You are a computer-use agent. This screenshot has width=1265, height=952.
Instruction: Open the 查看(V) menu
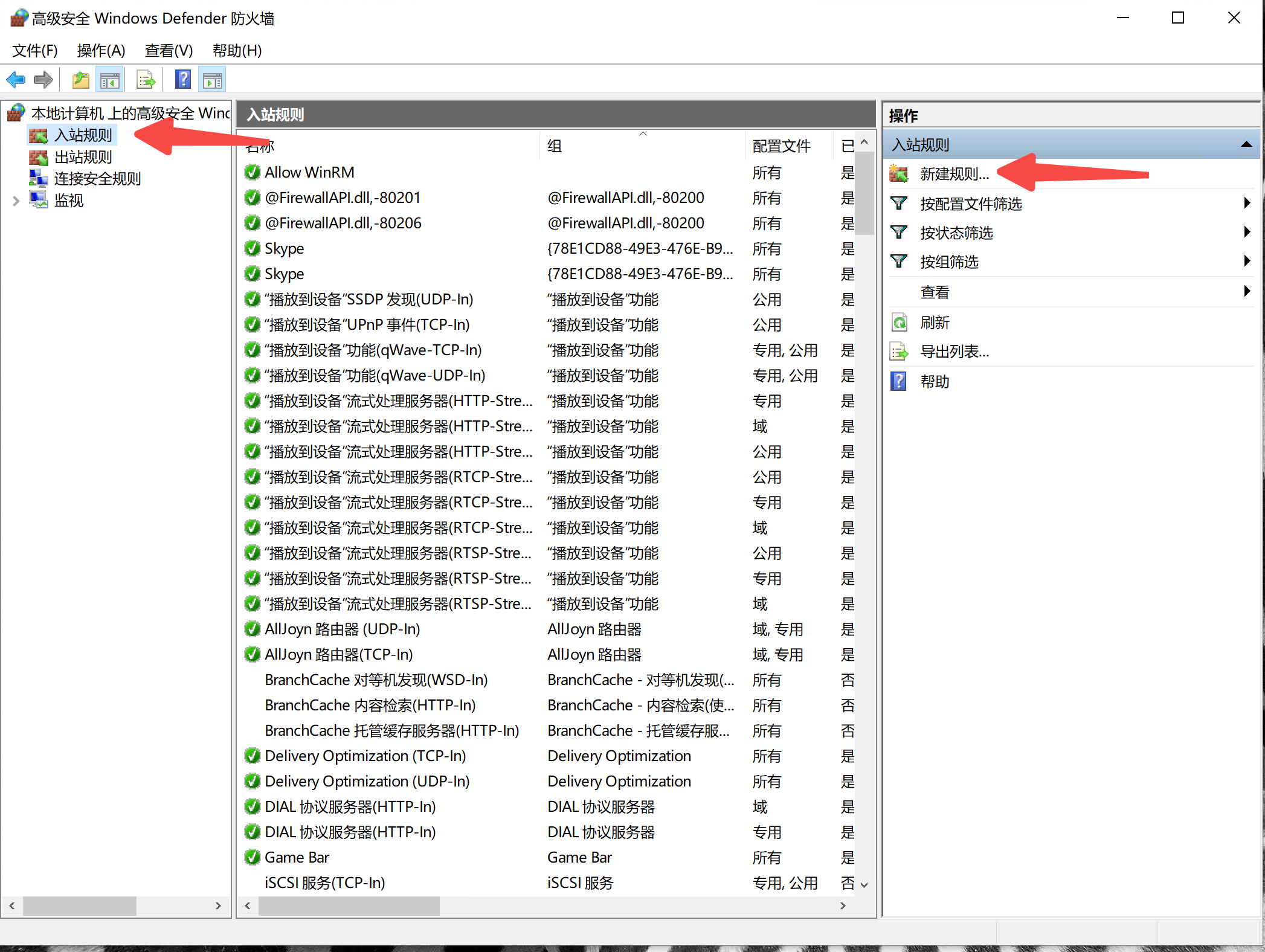[x=169, y=50]
